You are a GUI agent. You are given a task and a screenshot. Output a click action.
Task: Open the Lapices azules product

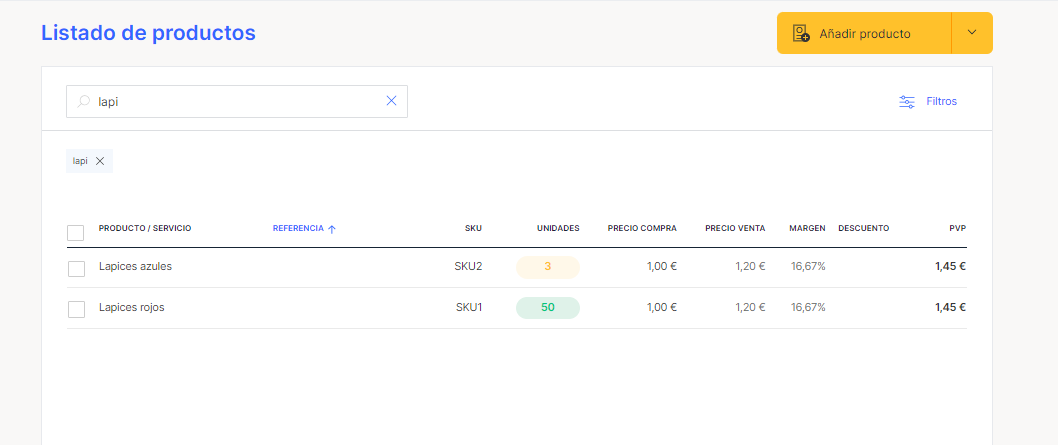pyautogui.click(x=135, y=266)
